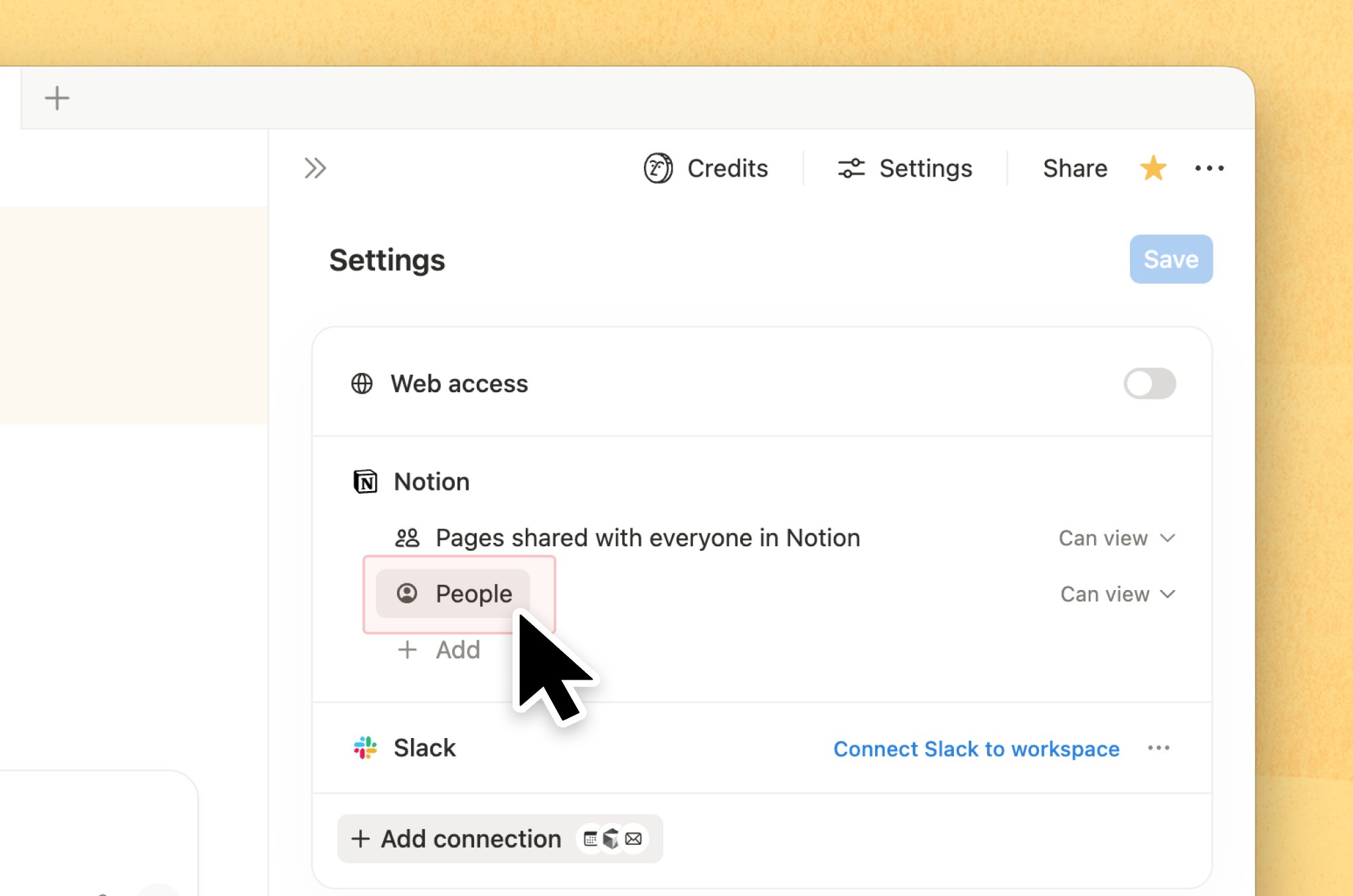
Task: Open the Can view dropdown for People
Action: tap(1118, 594)
